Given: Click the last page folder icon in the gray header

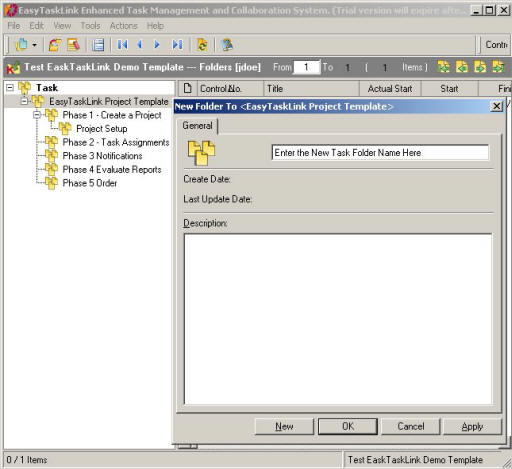Looking at the screenshot, I should (x=499, y=67).
